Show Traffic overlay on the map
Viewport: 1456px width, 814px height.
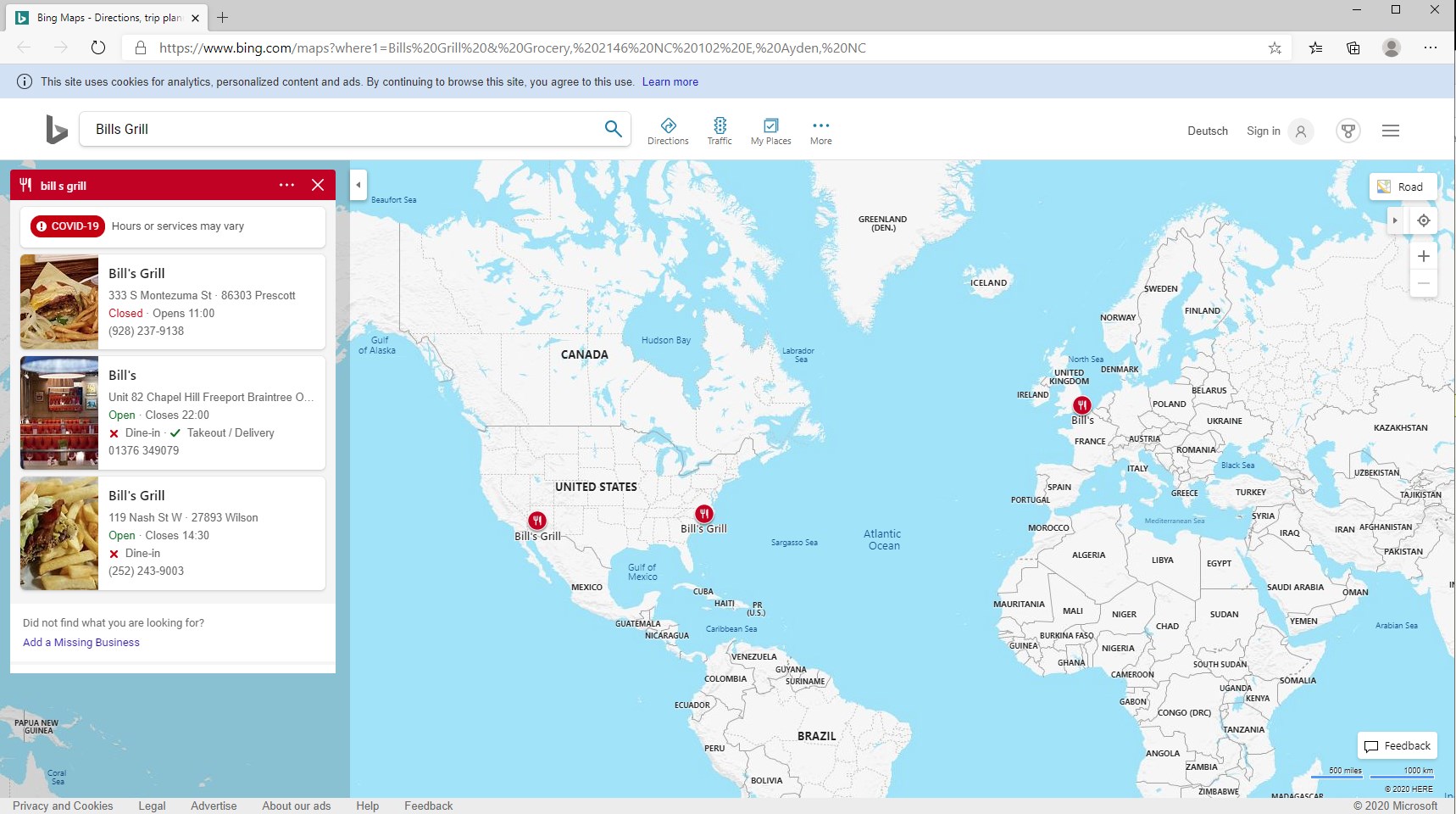[x=720, y=131]
